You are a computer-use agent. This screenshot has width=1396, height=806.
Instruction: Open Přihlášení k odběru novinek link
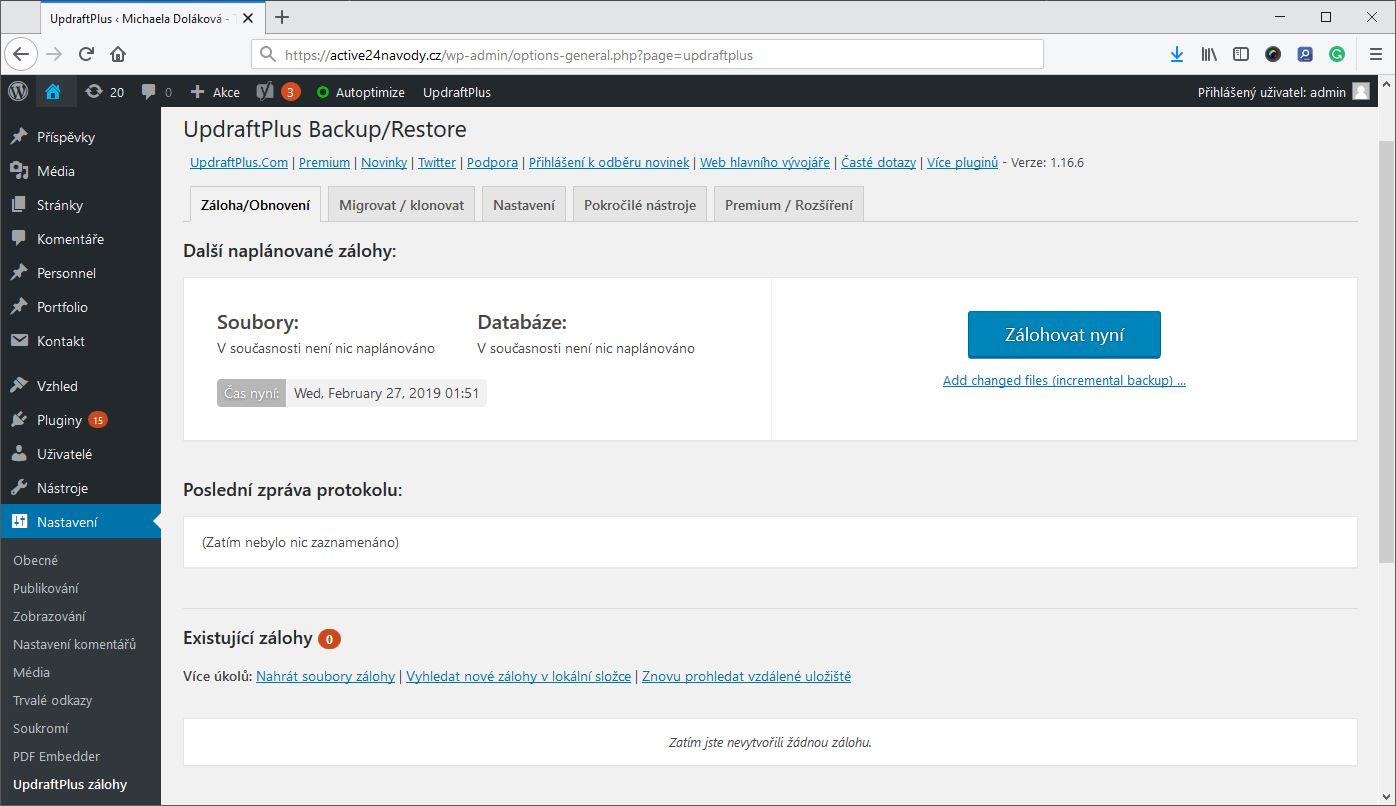click(x=609, y=162)
